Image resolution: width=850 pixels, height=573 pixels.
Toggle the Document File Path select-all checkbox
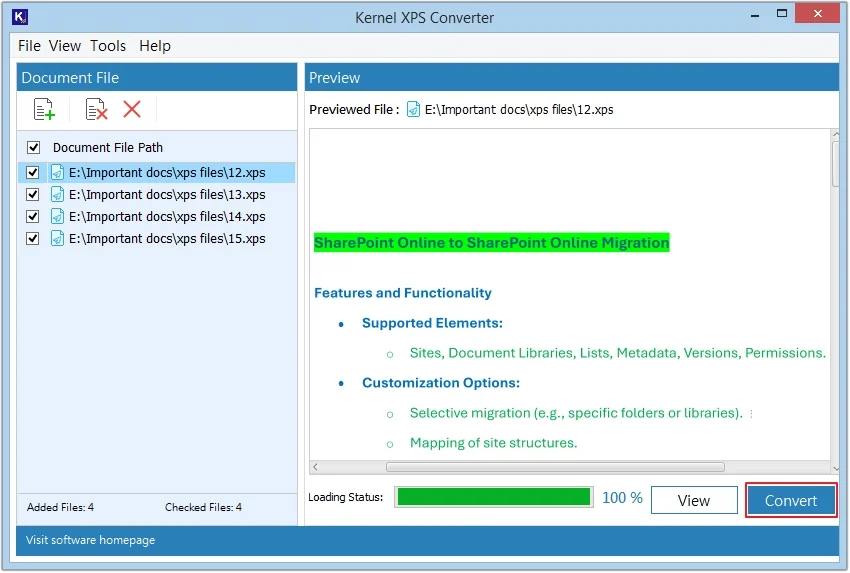coord(34,147)
